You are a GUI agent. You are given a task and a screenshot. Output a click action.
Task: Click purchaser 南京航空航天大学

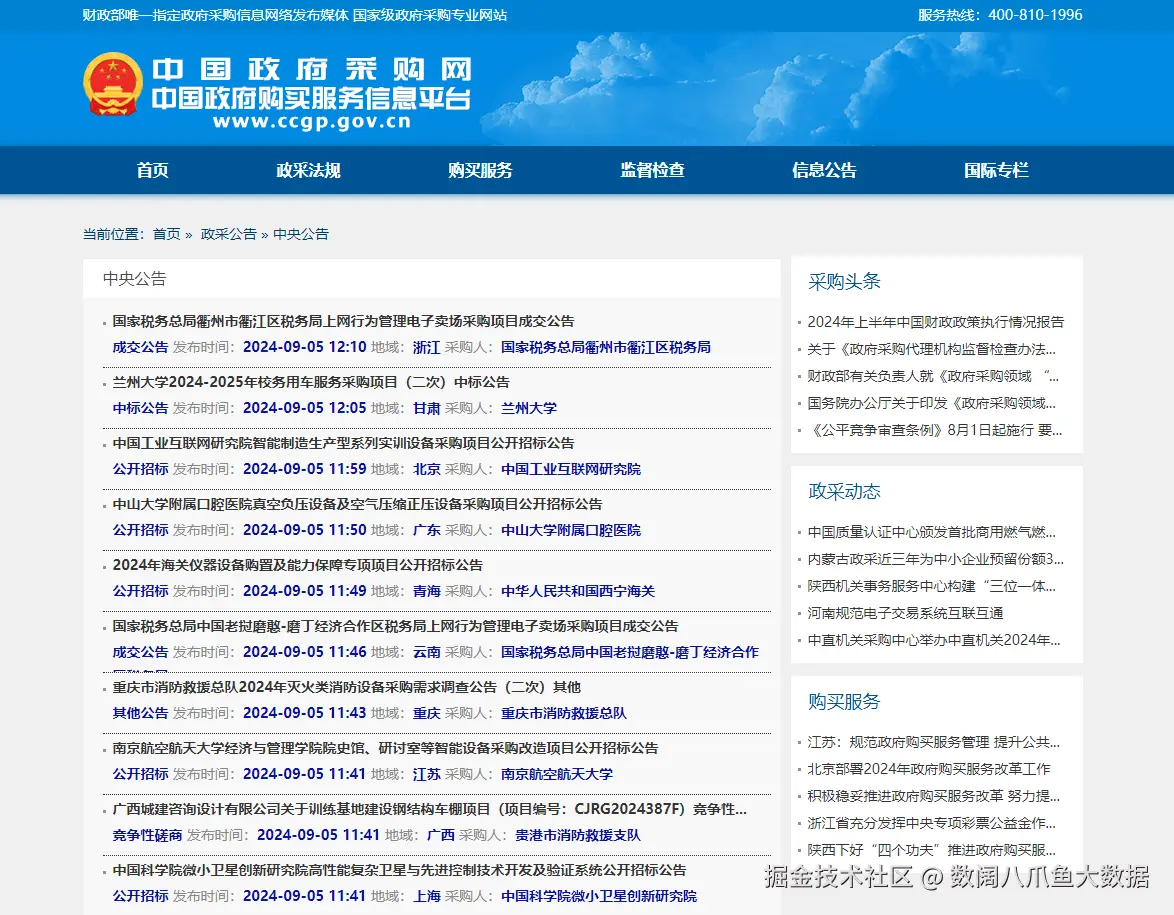coord(557,774)
